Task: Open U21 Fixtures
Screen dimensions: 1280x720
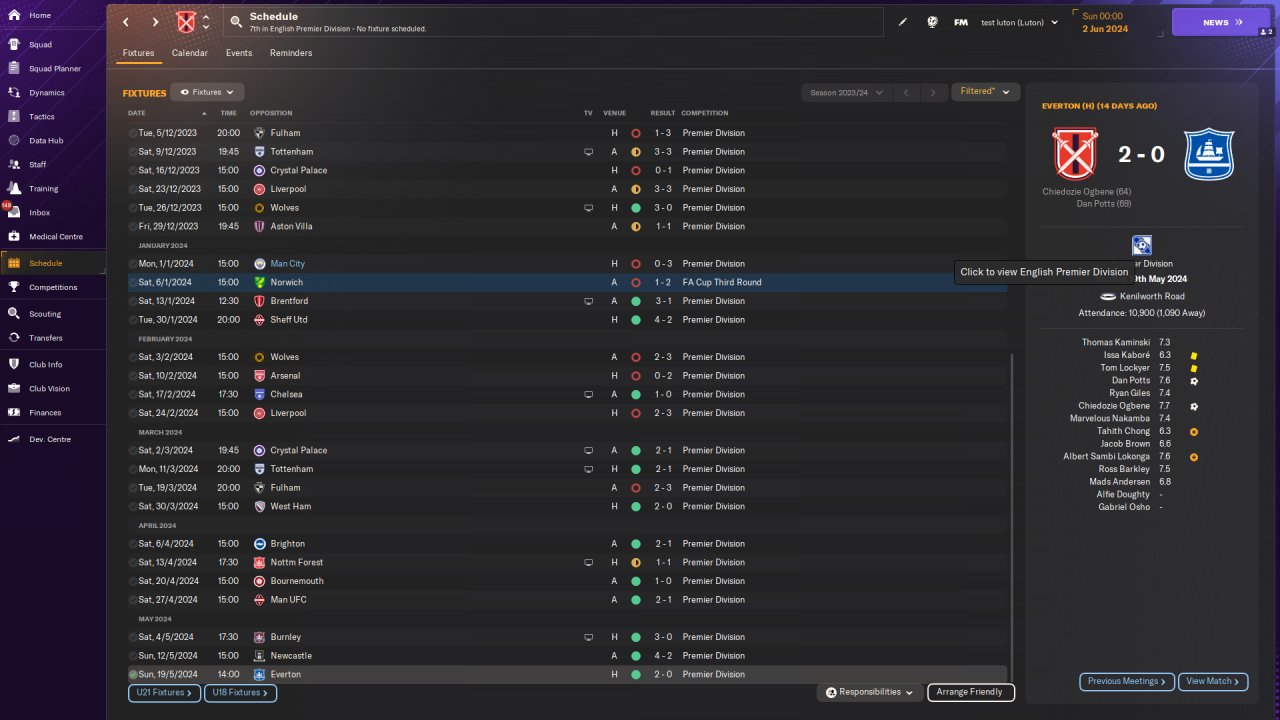Action: point(165,692)
